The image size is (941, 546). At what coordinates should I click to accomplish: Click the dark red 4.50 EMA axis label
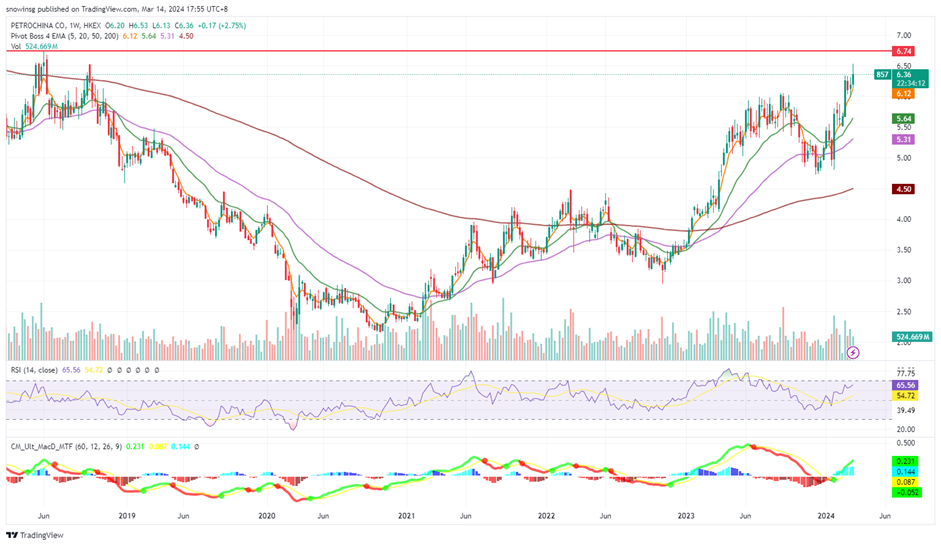coord(904,189)
